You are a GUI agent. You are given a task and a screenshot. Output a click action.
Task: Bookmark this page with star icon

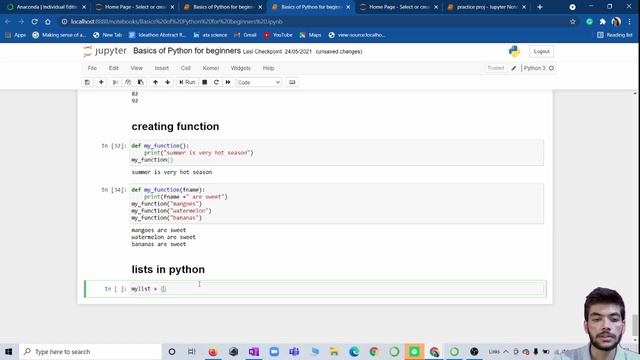[573, 22]
